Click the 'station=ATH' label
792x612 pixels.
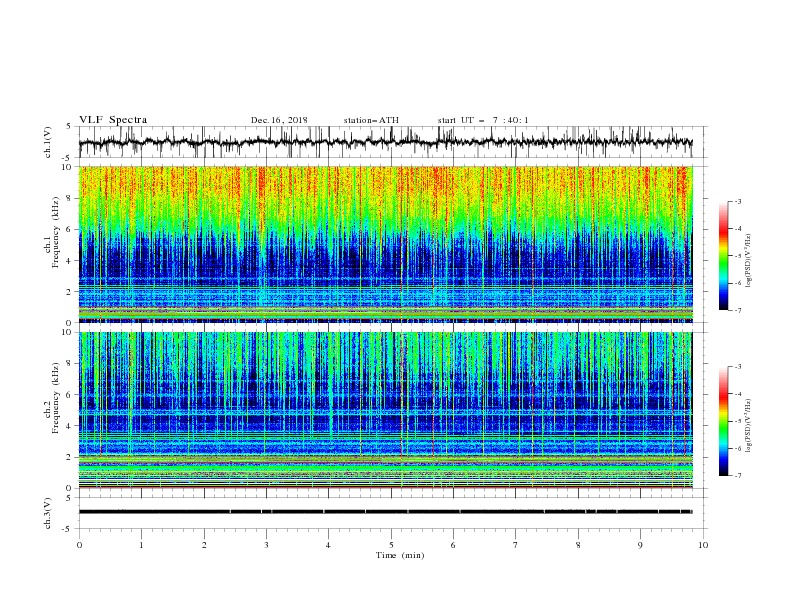371,120
